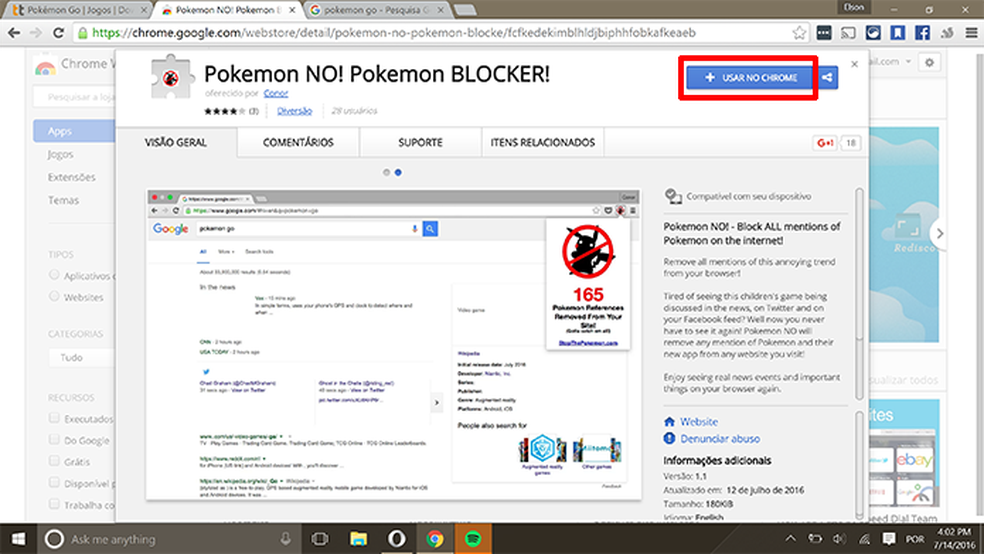Open Spotify from the taskbar
The image size is (984, 554).
pos(473,539)
